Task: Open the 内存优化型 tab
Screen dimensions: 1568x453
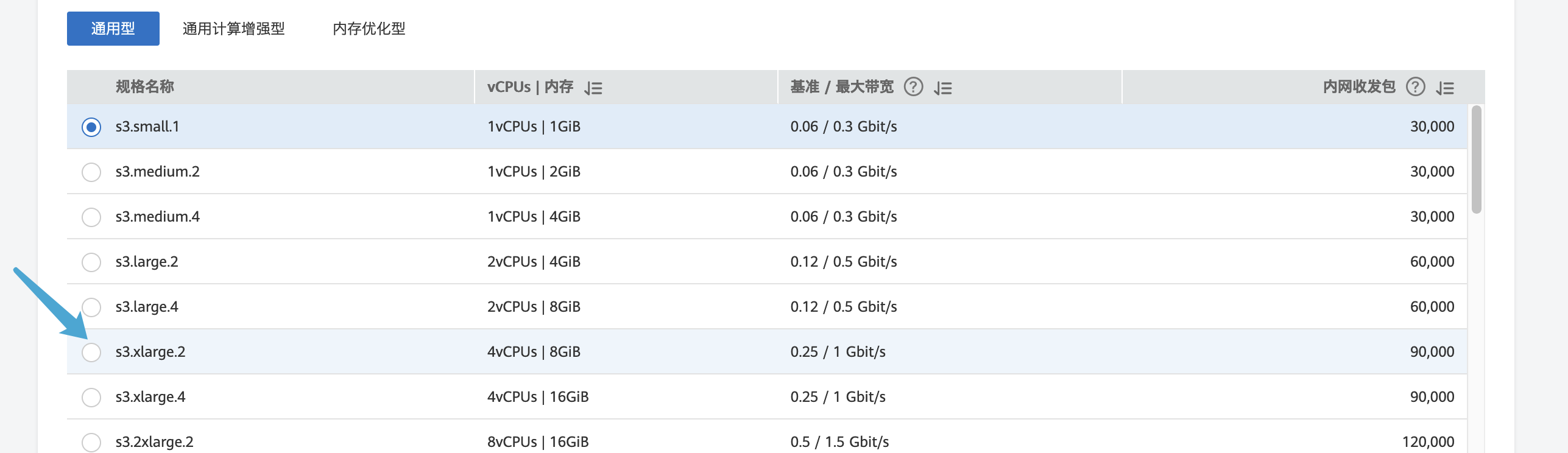Action: click(x=369, y=29)
